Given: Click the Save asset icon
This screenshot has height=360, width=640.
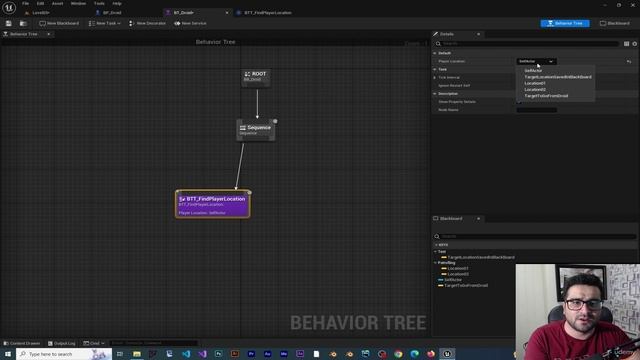Looking at the screenshot, I should [x=9, y=23].
